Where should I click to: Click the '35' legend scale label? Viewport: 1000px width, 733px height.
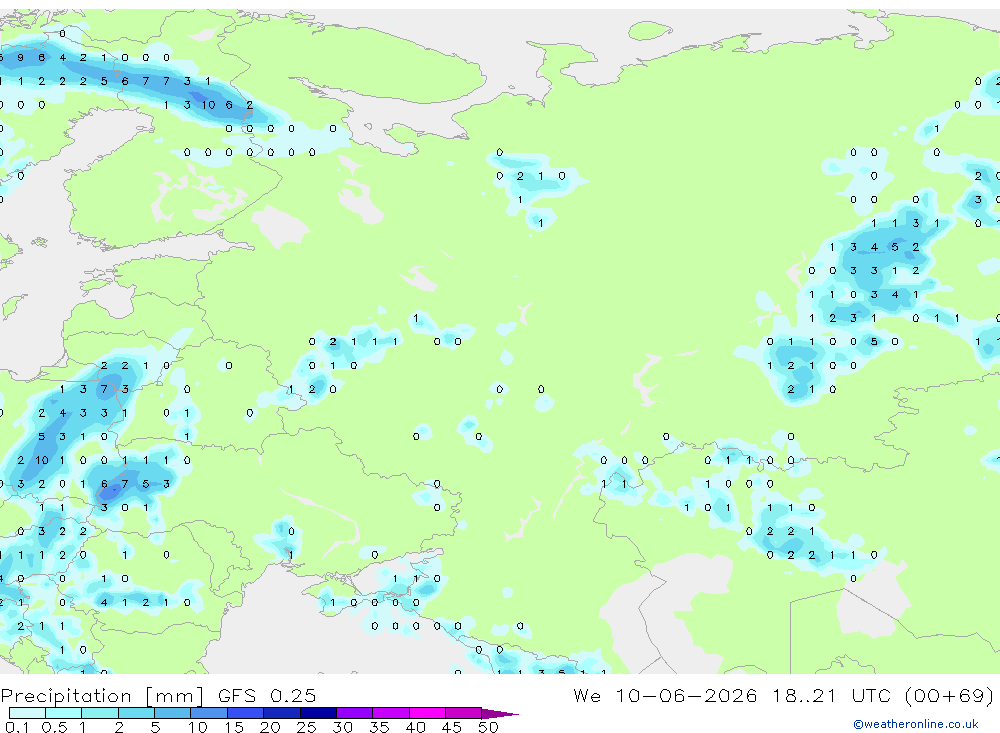pos(379,727)
